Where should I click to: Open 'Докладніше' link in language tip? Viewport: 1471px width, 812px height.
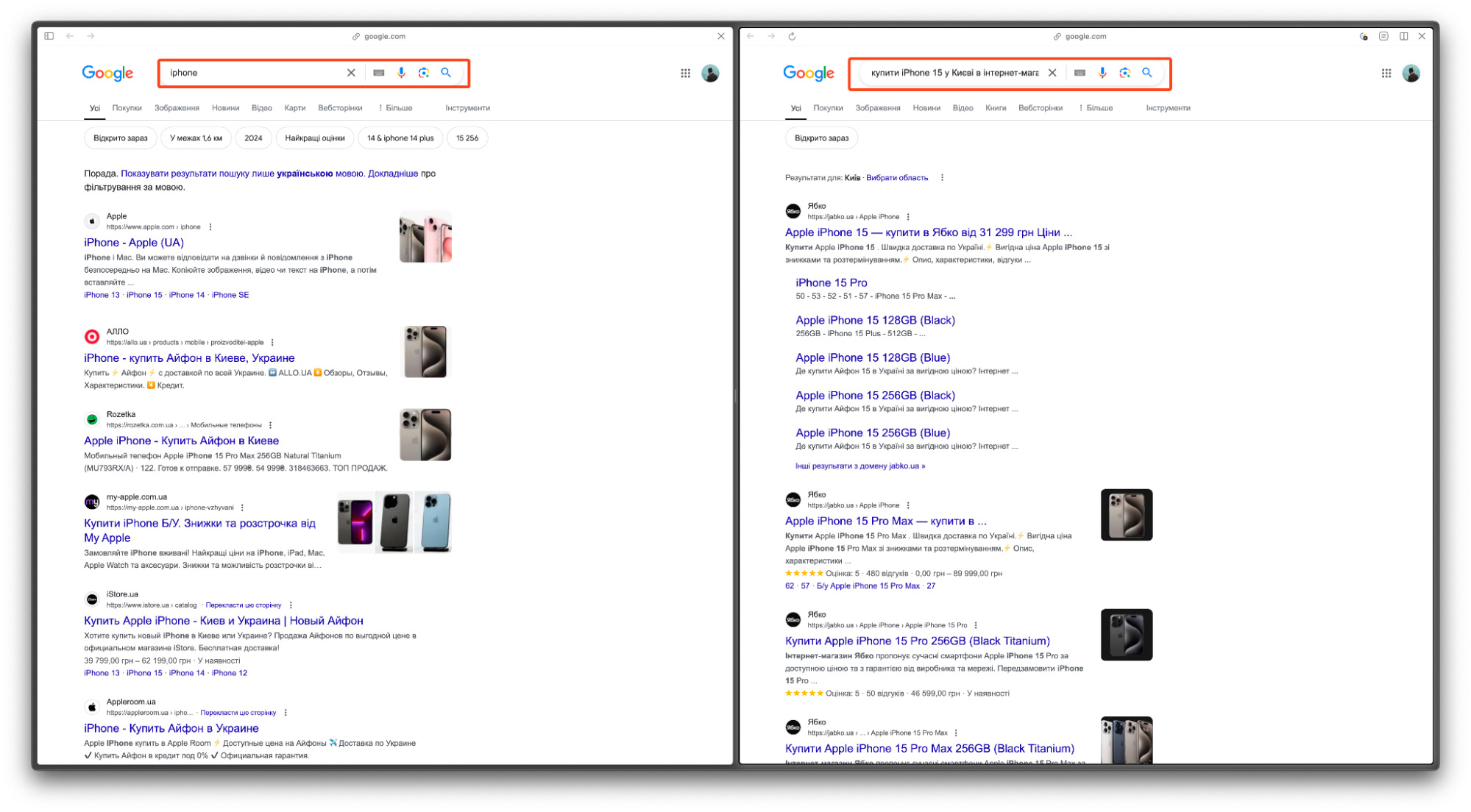pyautogui.click(x=393, y=174)
